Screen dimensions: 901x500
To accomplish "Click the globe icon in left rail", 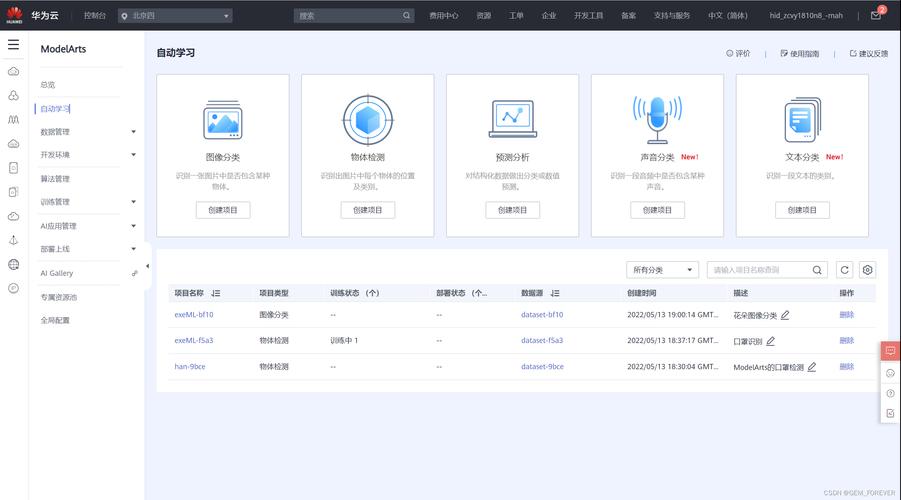I will 14,264.
